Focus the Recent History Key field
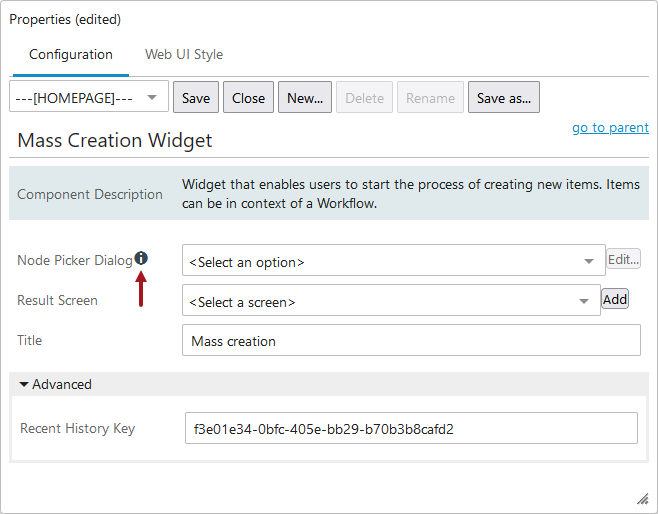This screenshot has width=658, height=514. pos(411,428)
